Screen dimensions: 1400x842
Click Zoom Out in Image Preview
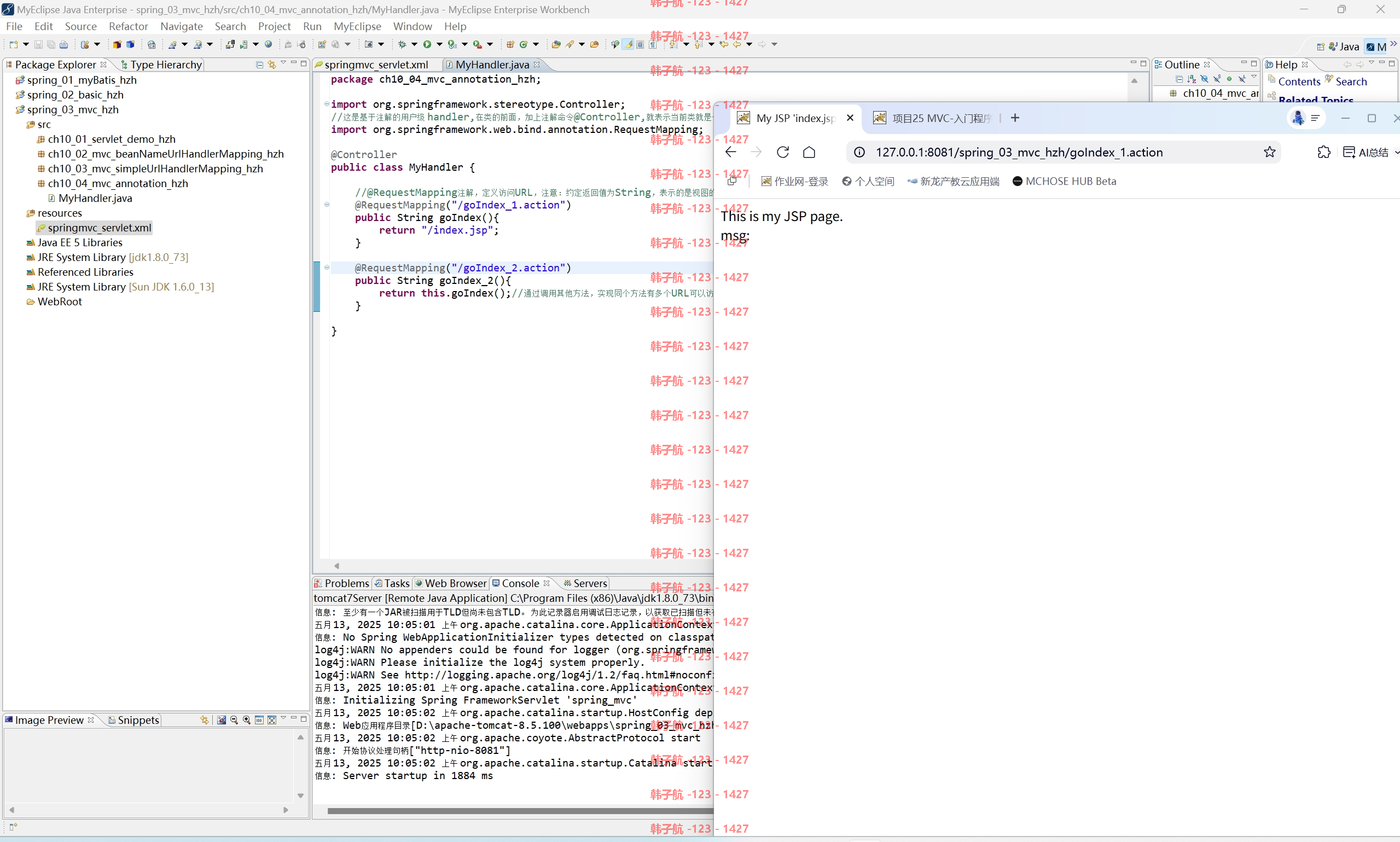[x=234, y=720]
